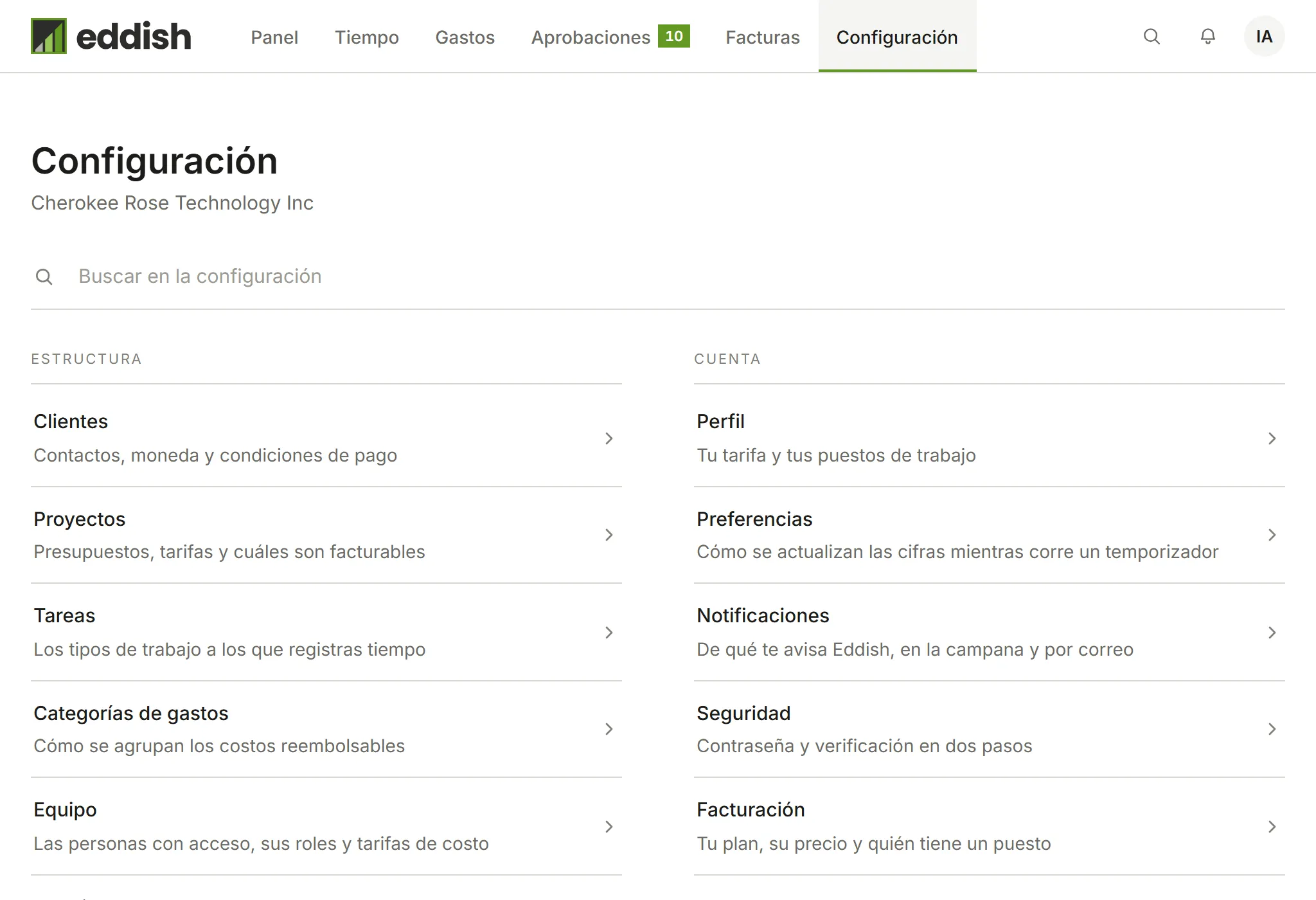Image resolution: width=1316 pixels, height=900 pixels.
Task: Expand Clientes row chevron
Action: pyautogui.click(x=609, y=438)
